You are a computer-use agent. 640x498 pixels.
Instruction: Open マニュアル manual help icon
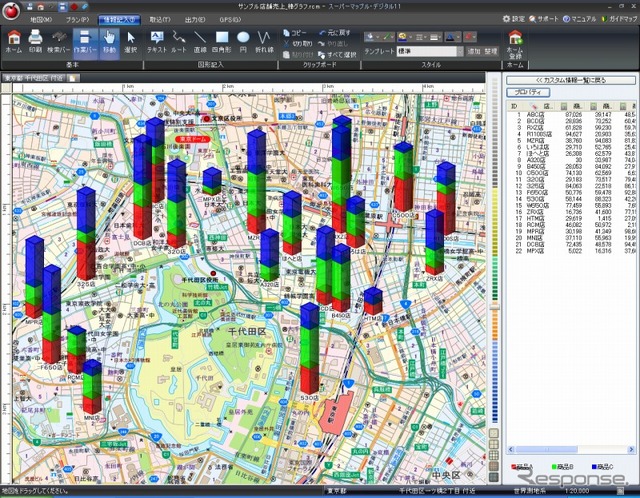[579, 19]
